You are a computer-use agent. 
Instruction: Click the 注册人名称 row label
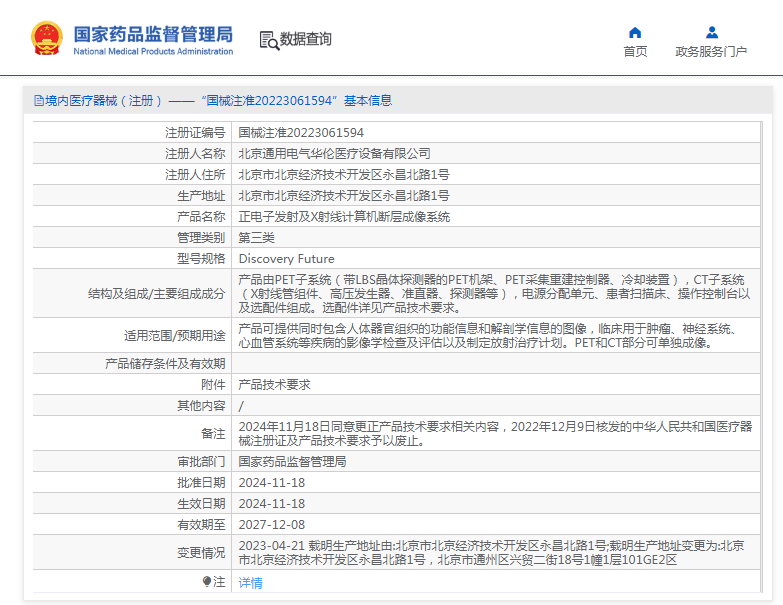coord(195,154)
